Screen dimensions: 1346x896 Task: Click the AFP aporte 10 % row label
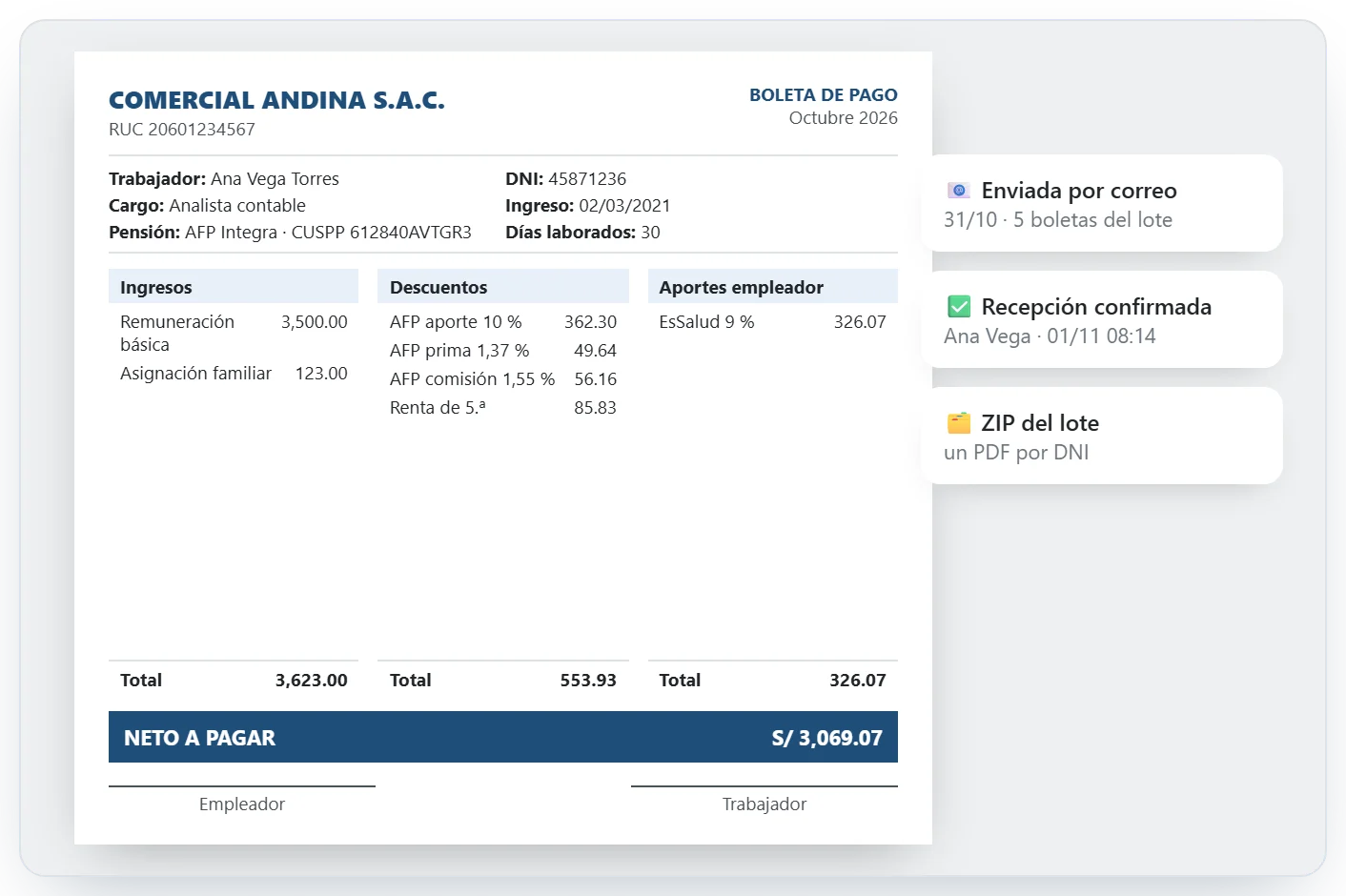click(x=456, y=322)
